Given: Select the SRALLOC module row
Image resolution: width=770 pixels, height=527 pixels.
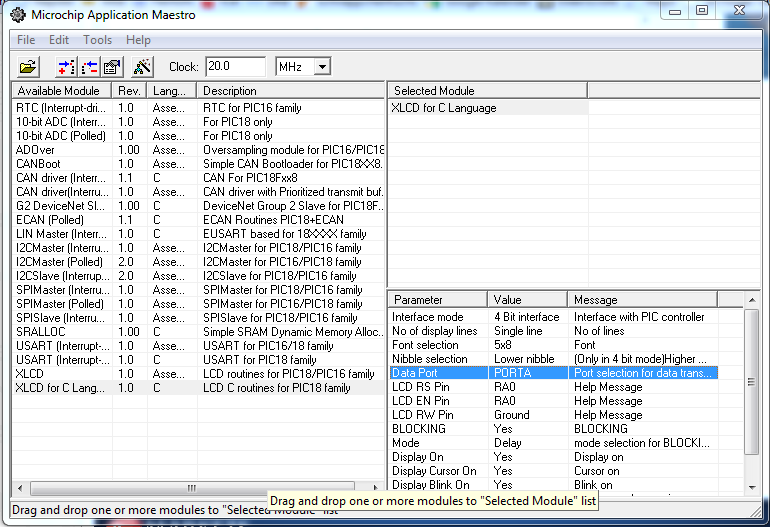Looking at the screenshot, I should coord(198,332).
